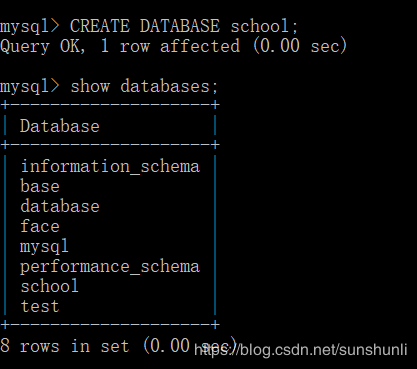
Task: Select the information_schema row
Action: (110, 166)
